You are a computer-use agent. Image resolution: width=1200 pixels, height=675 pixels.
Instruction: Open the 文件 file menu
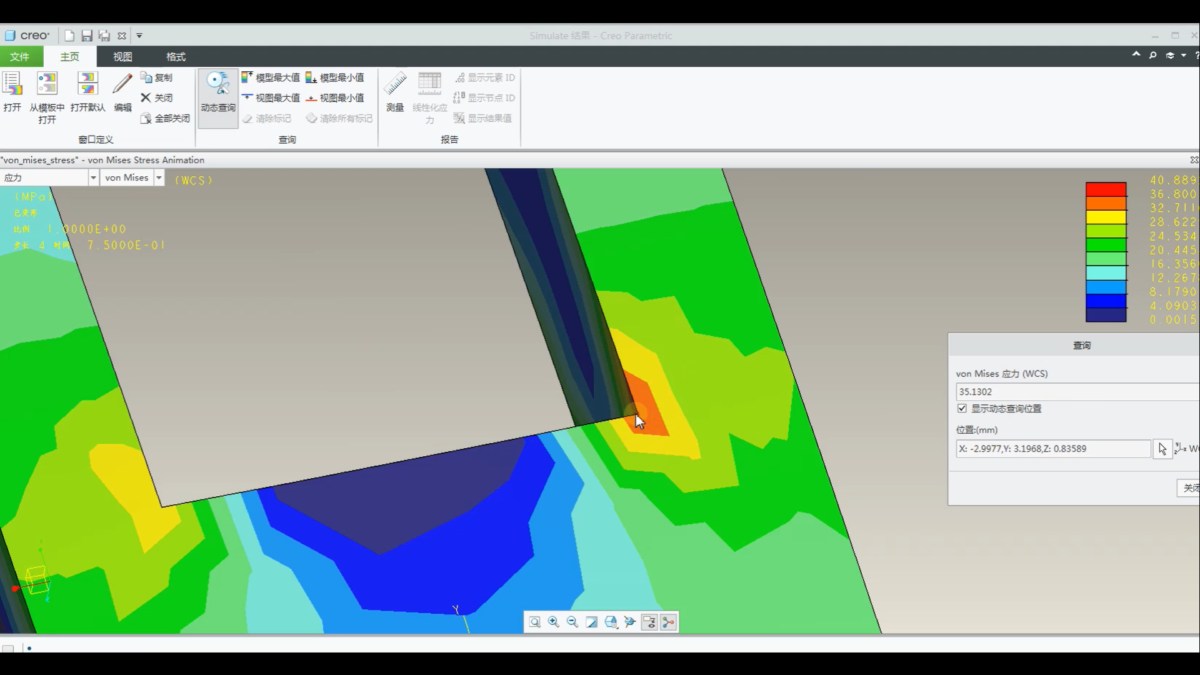[20, 57]
